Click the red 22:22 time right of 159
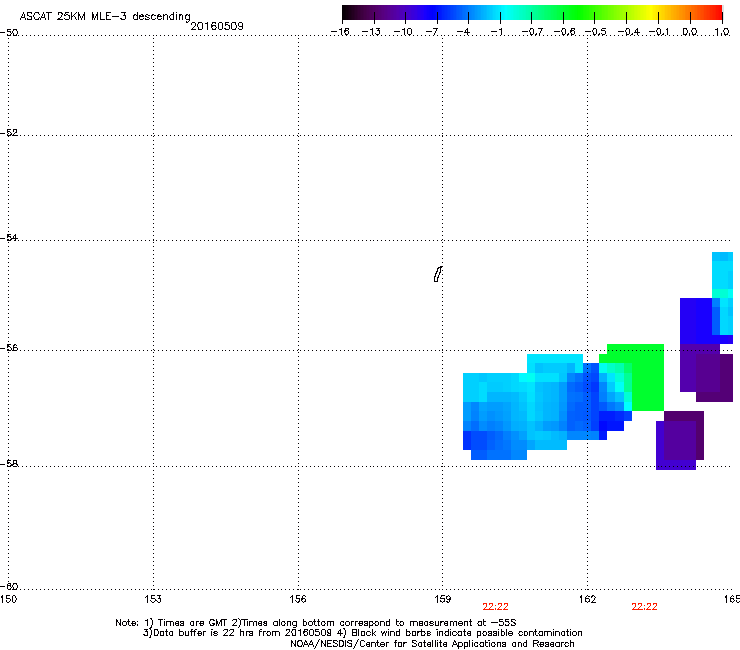740x650 pixels. (496, 607)
